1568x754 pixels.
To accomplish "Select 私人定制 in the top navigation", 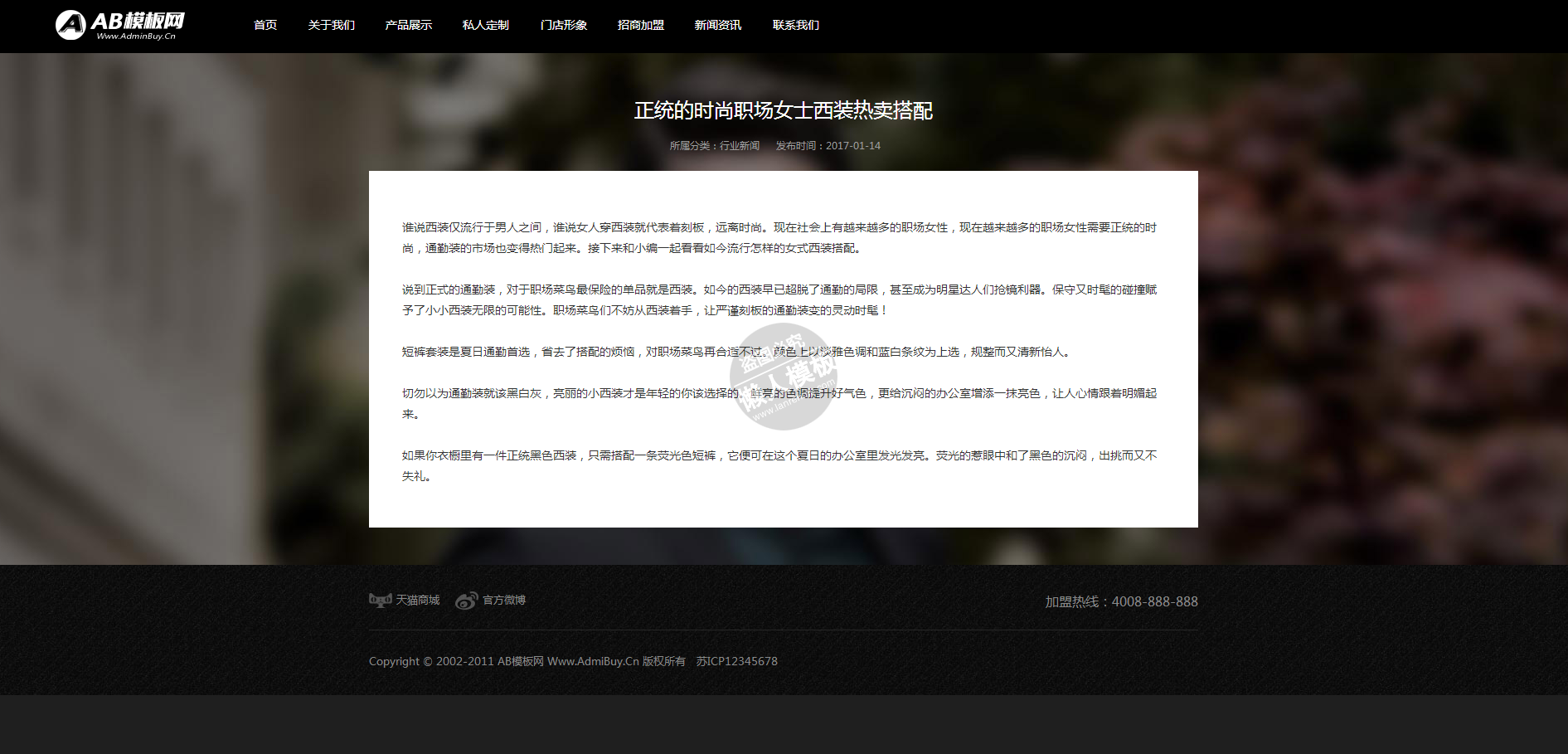I will click(486, 25).
